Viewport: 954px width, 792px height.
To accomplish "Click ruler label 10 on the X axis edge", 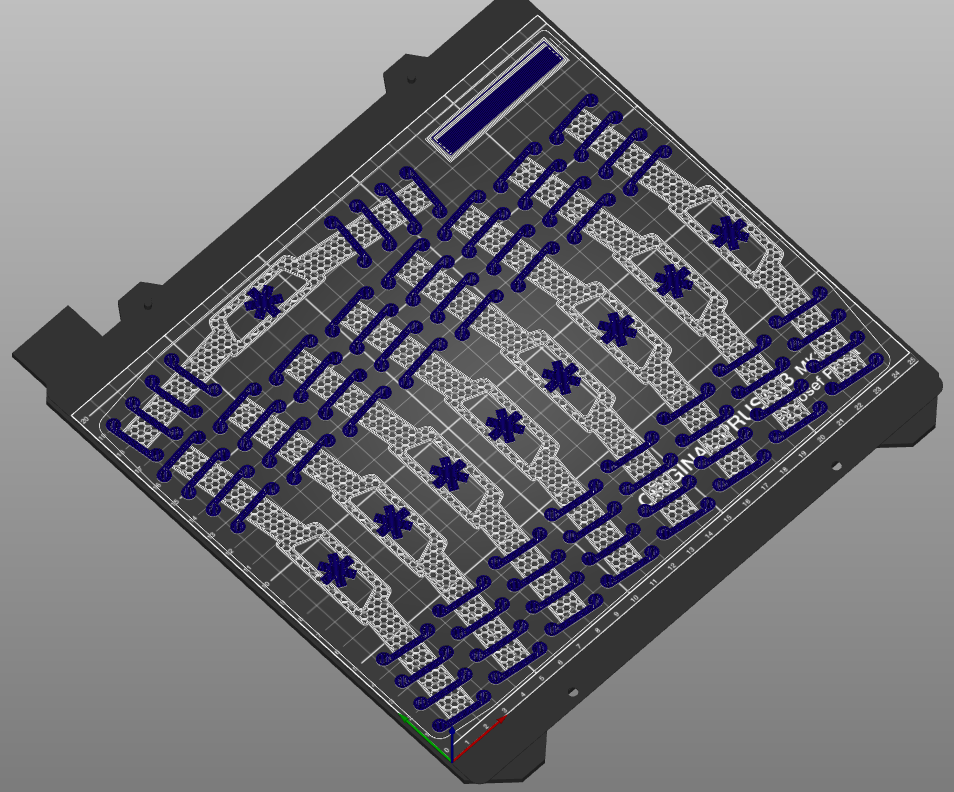I will (634, 599).
